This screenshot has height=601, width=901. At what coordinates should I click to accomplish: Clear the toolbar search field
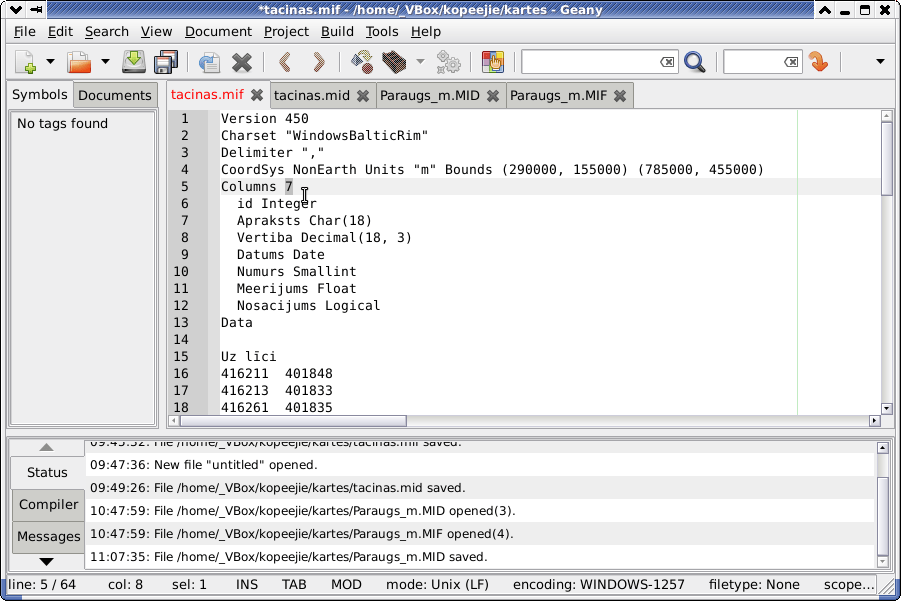tap(667, 61)
